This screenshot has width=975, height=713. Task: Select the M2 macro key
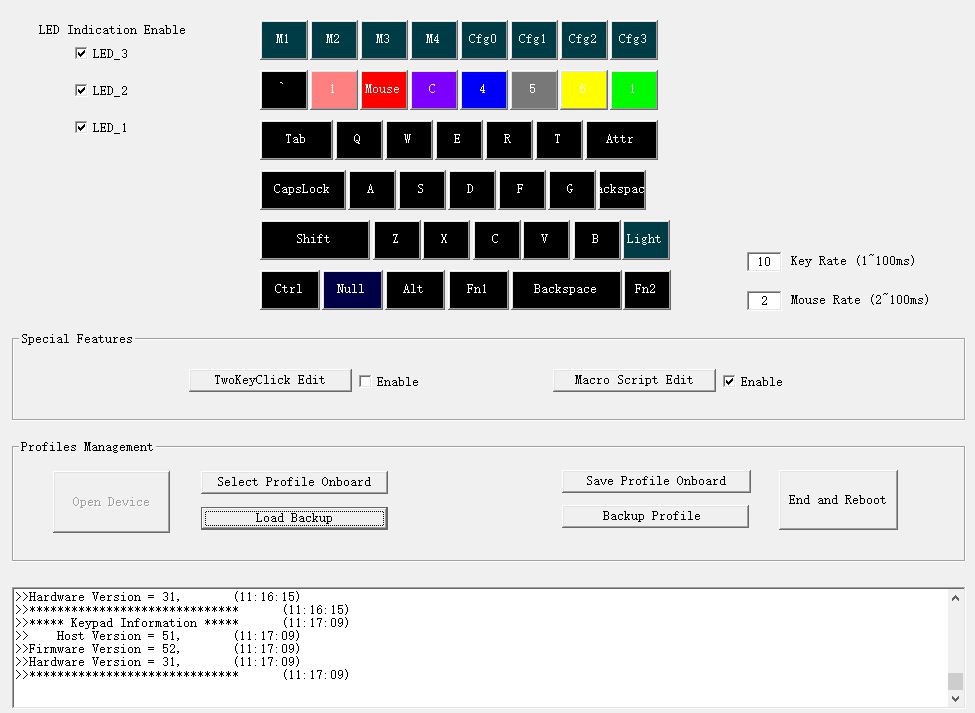(334, 40)
